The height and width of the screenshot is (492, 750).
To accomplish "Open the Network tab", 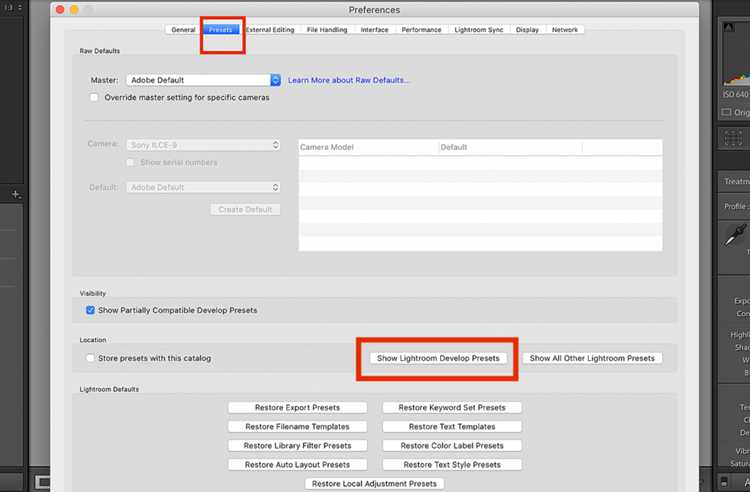I will [565, 30].
